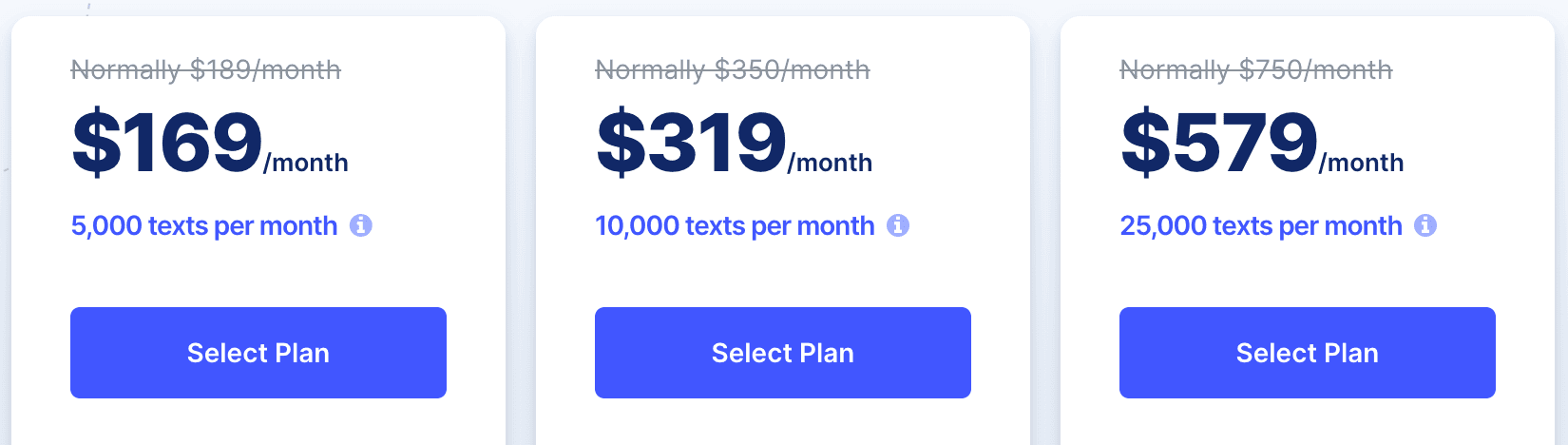The image size is (1568, 445).
Task: Click info icon beside 25,000 texts per month
Action: tap(1425, 225)
